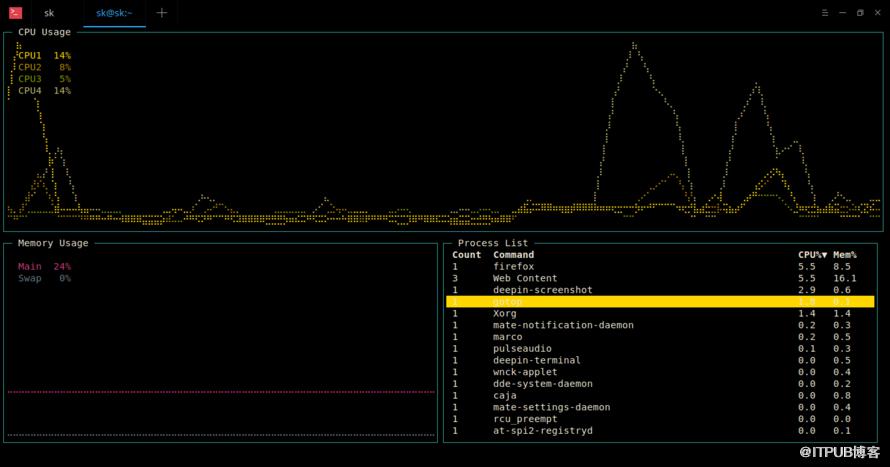Open a new tab with plus button

pos(162,12)
